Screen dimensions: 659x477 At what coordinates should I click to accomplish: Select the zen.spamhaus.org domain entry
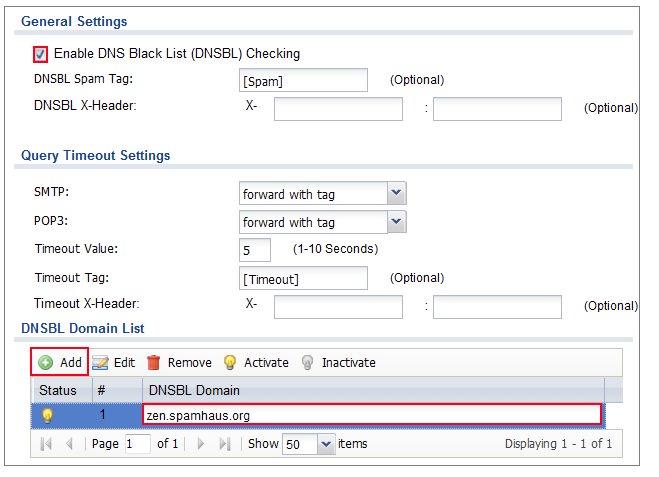371,414
